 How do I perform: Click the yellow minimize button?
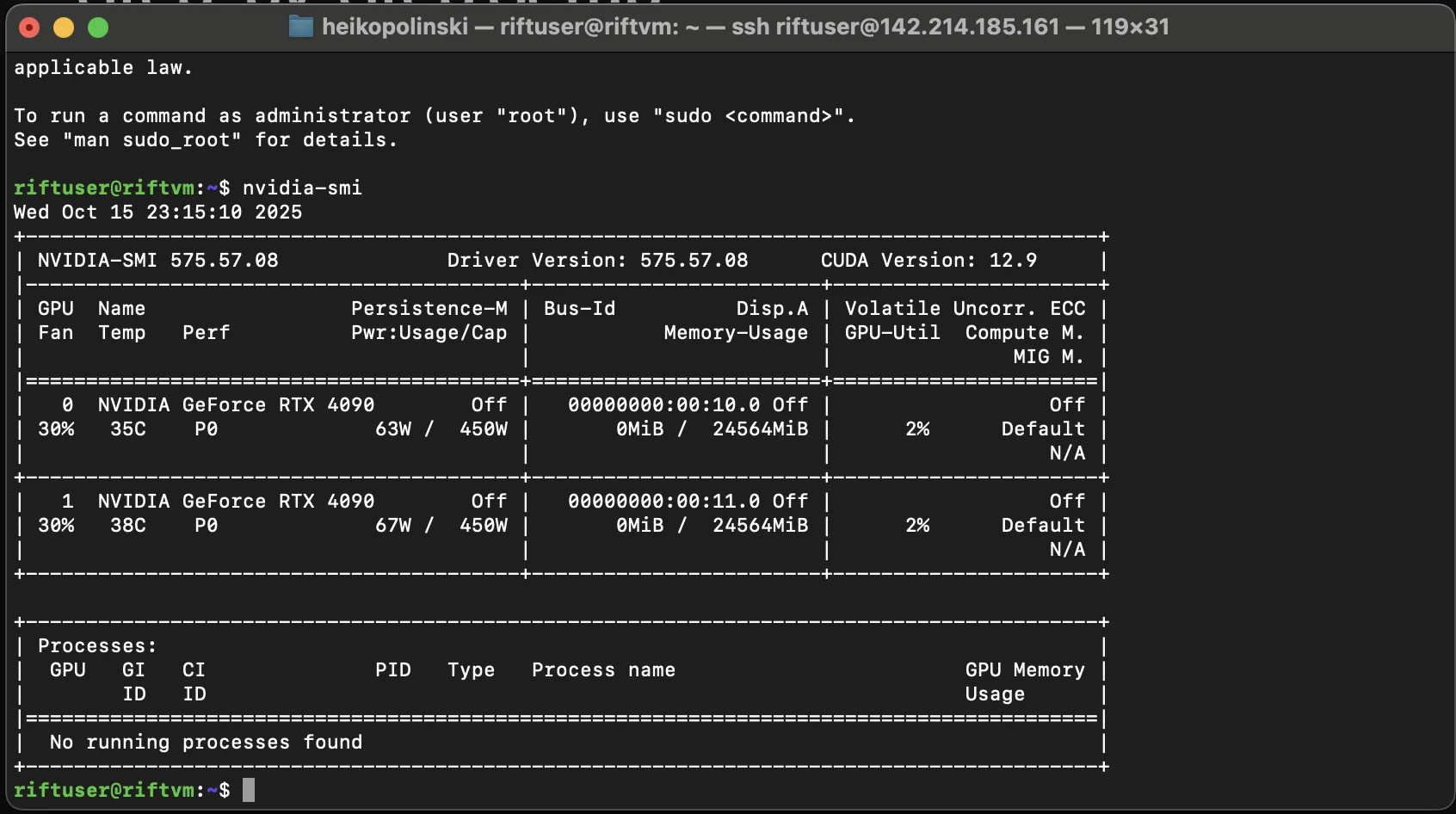pos(64,27)
